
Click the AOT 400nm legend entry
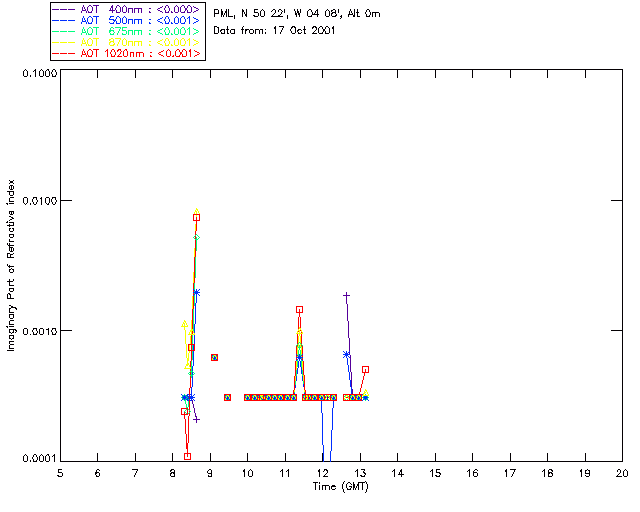coord(127,9)
